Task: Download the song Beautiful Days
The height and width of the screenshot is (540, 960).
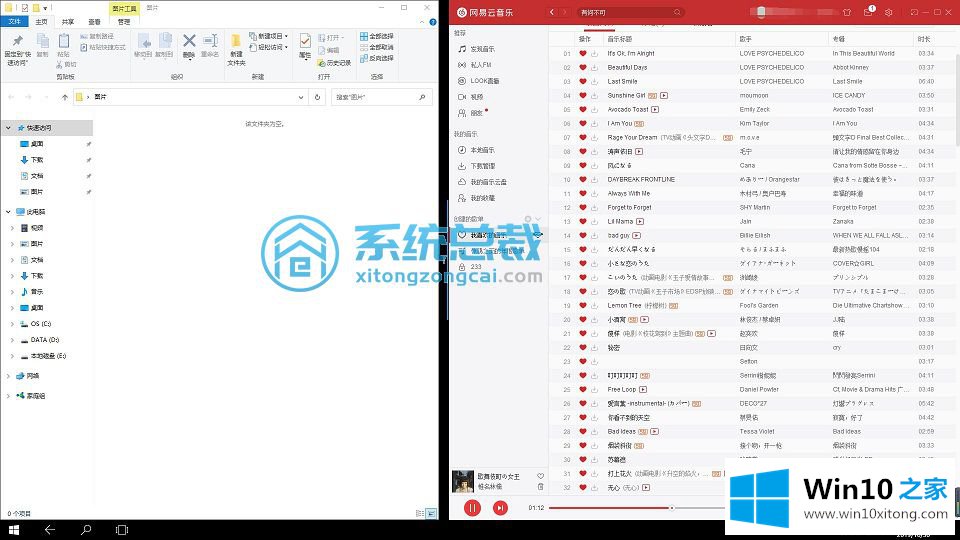Action: click(x=594, y=67)
